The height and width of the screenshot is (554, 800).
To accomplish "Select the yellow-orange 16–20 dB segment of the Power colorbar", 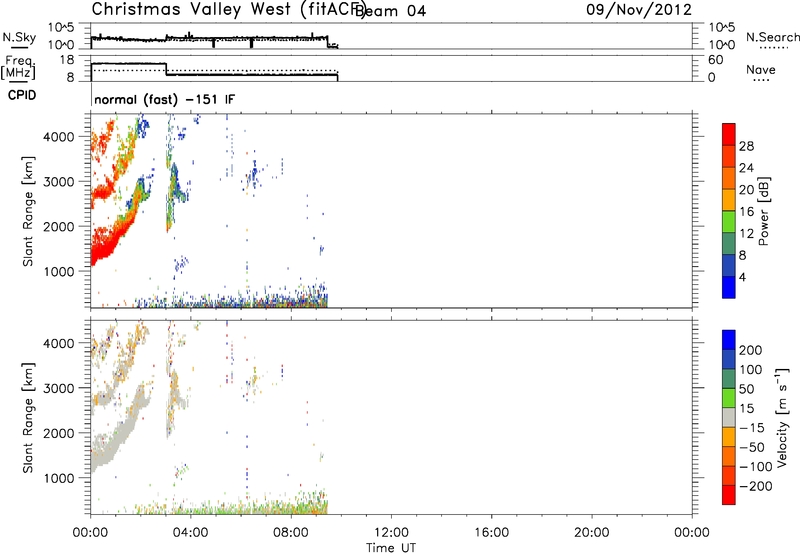I will (x=729, y=199).
